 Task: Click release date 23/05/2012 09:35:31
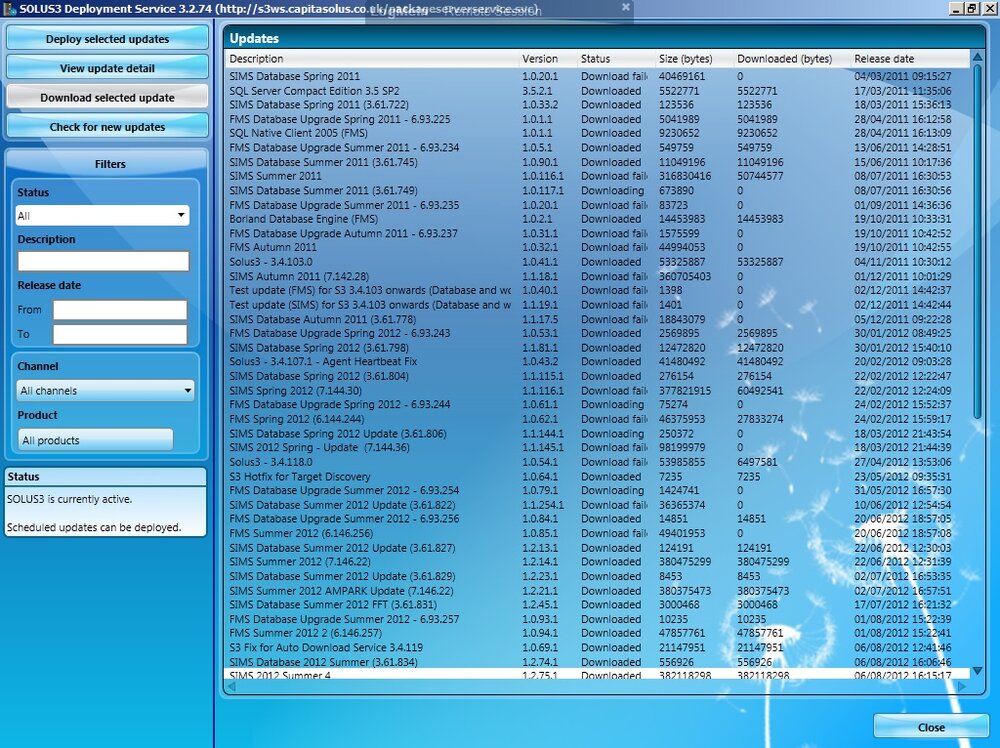(x=902, y=476)
